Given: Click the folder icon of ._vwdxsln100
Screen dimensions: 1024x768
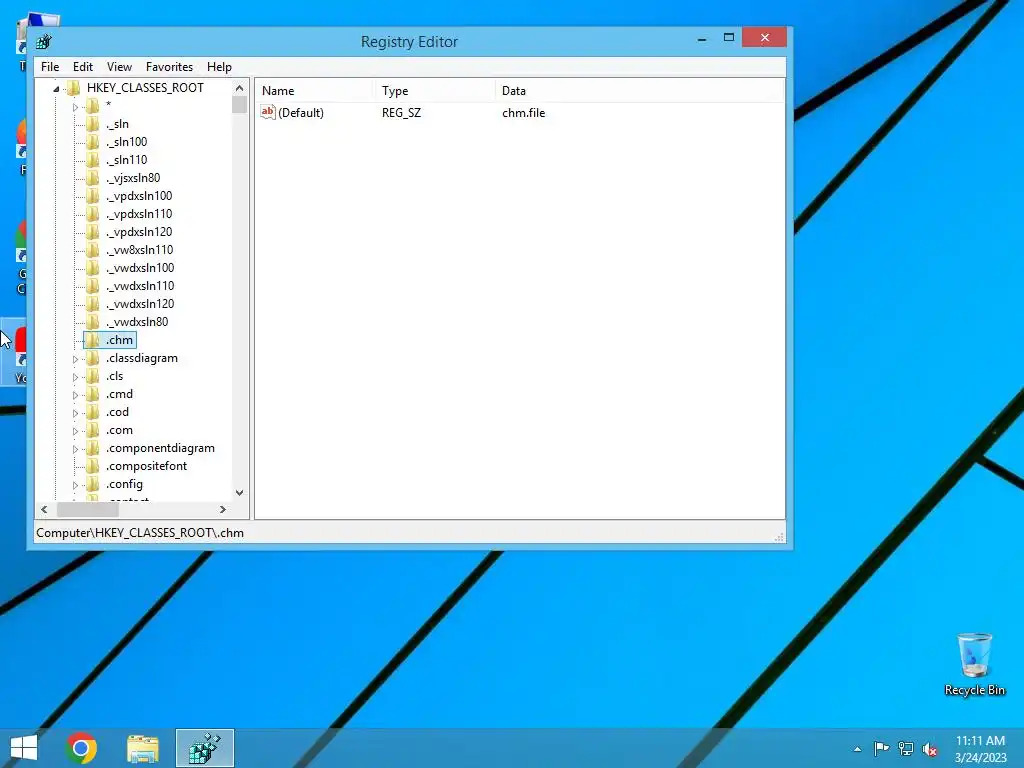Looking at the screenshot, I should [93, 268].
